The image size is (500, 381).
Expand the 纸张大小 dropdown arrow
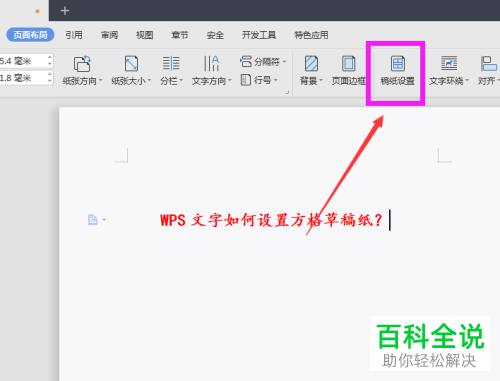[149, 81]
